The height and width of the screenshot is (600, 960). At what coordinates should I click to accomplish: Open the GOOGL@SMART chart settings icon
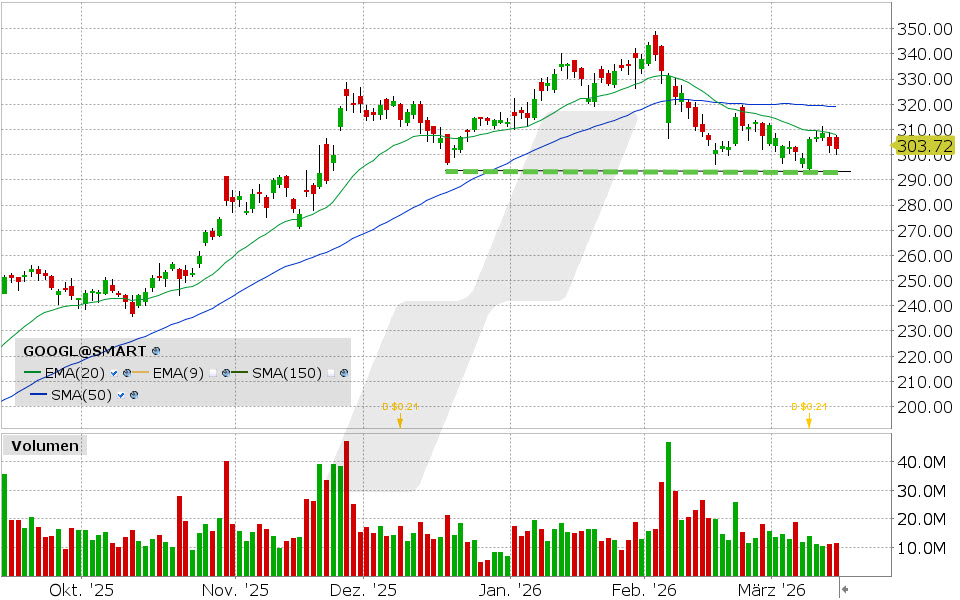coord(156,351)
